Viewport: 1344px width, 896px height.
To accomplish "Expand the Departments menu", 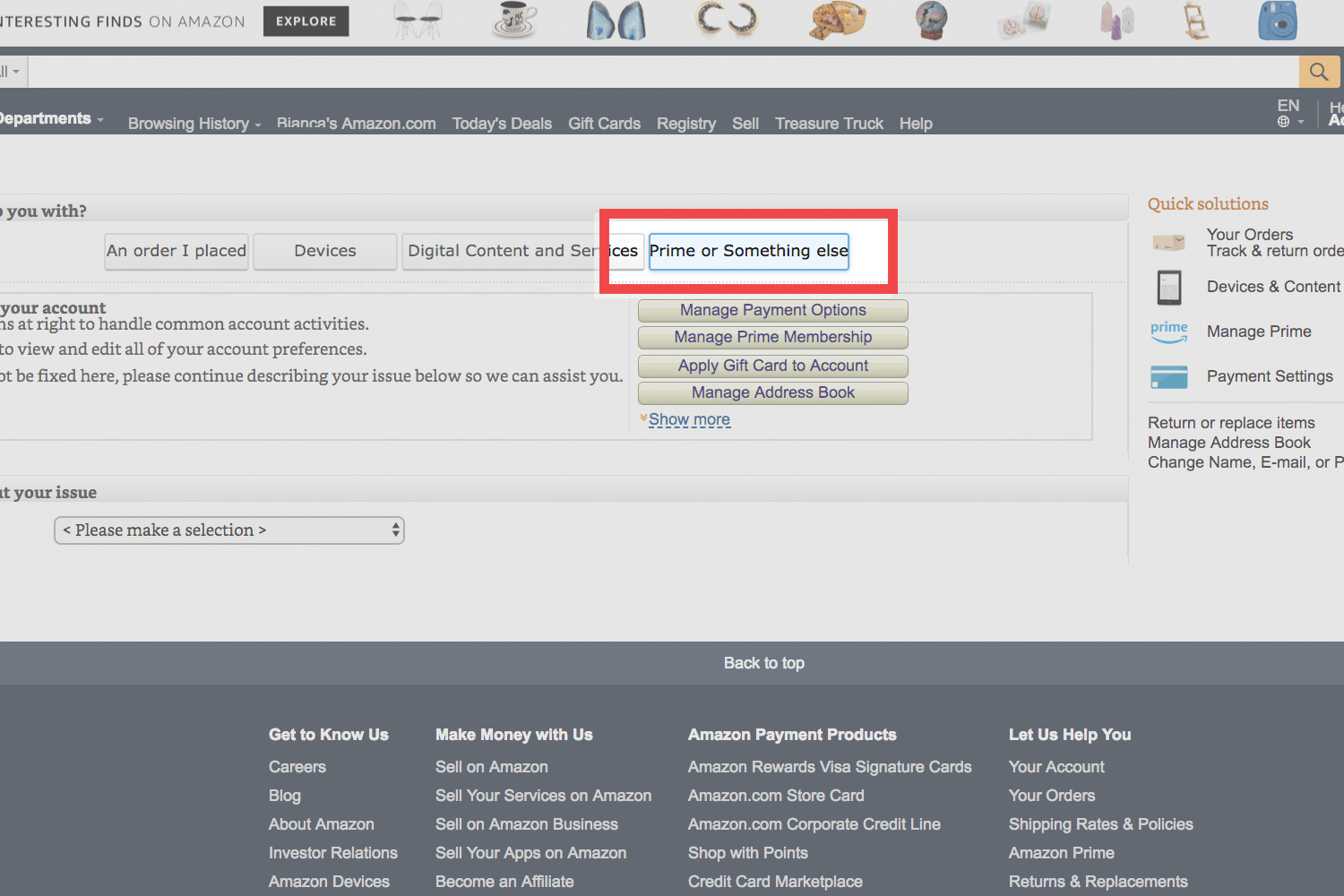I will pos(49,118).
